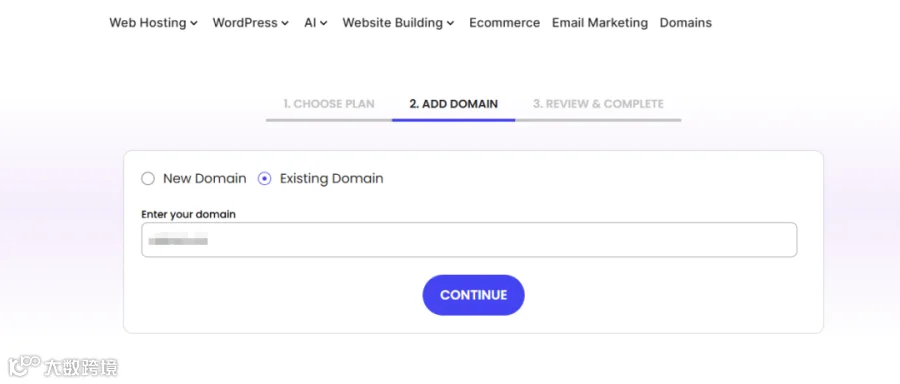
Task: Expand the Website Building menu
Action: pos(398,23)
